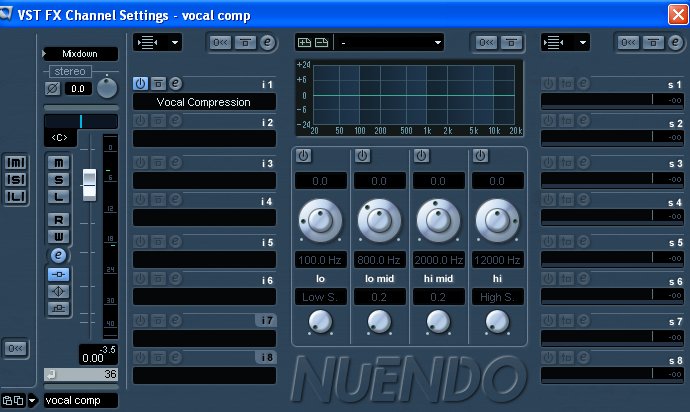Click the copy channel settings icons
Screen dimensions: 690x412
coord(13,401)
